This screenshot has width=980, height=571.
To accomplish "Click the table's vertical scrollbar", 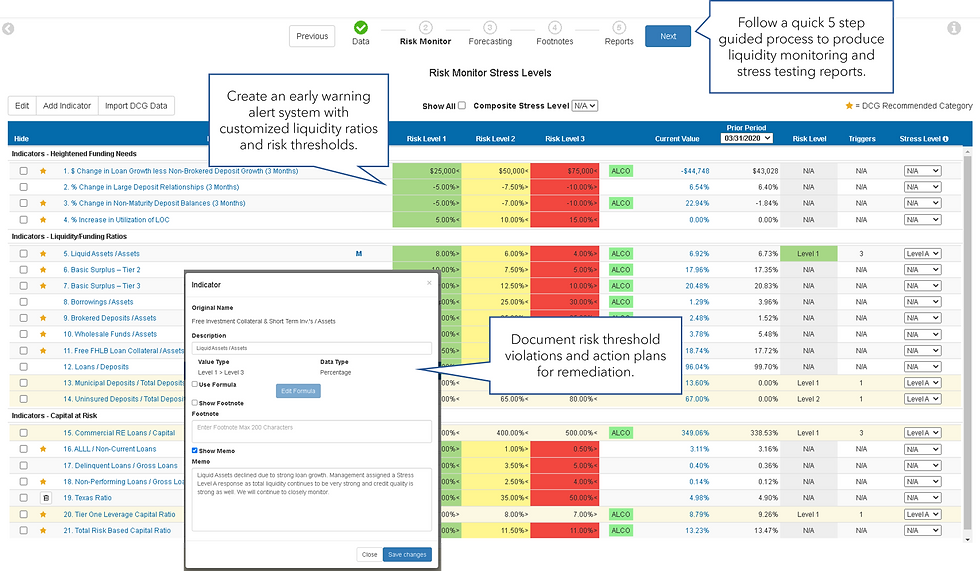I will pyautogui.click(x=968, y=344).
